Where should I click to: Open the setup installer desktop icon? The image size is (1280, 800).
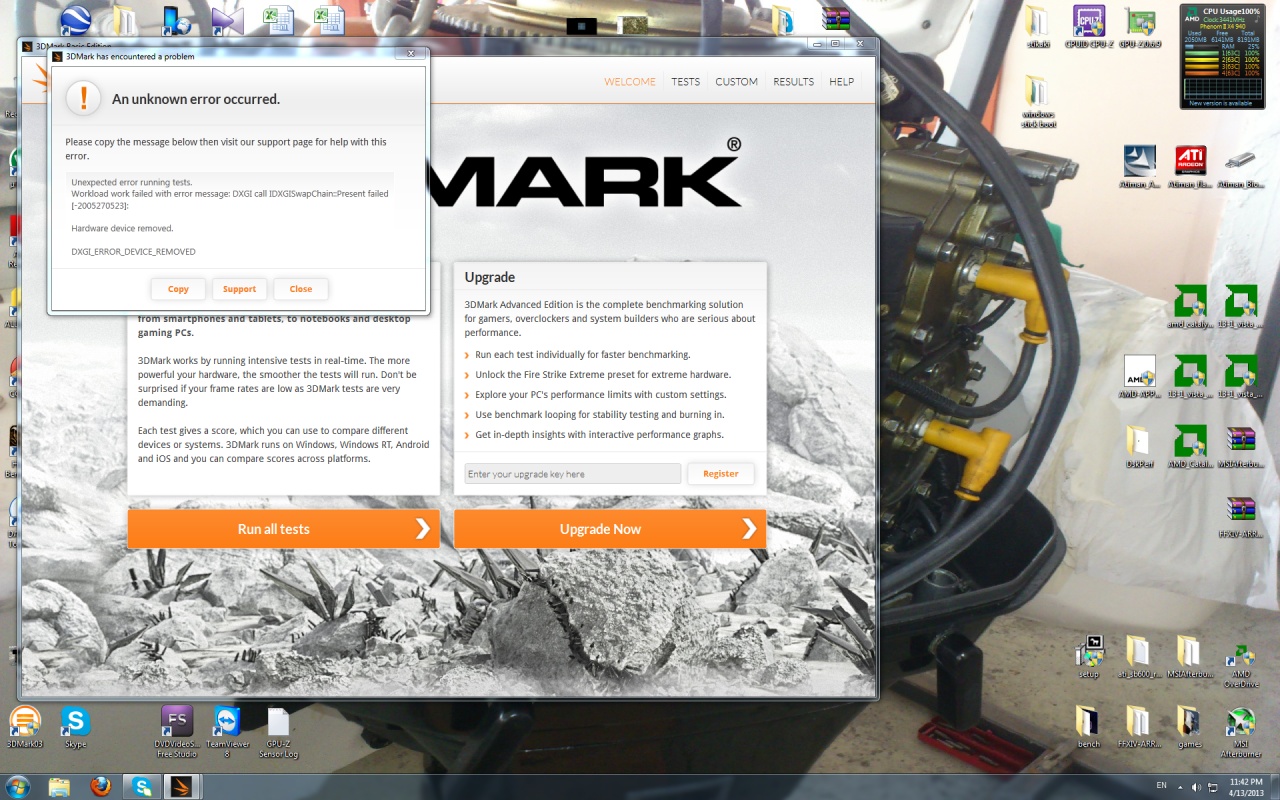[x=1089, y=656]
